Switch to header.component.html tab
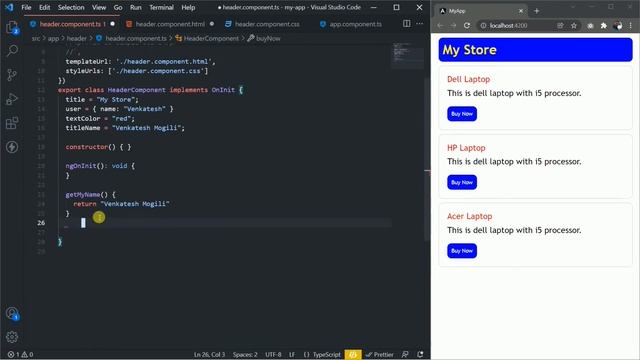Viewport: 640px width, 360px height. click(170, 24)
